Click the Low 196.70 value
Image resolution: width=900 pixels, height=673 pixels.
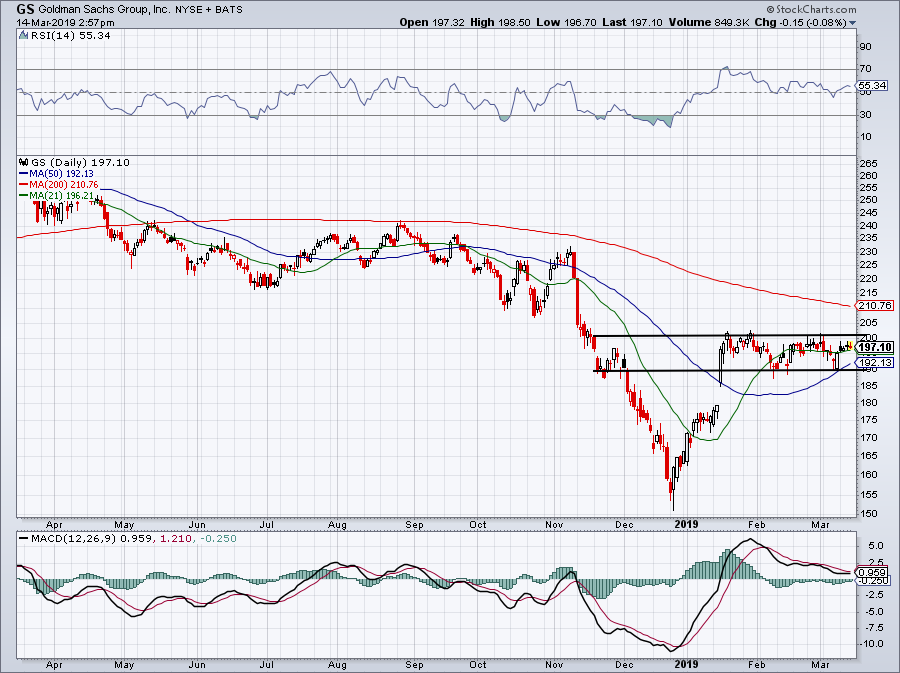[x=566, y=22]
